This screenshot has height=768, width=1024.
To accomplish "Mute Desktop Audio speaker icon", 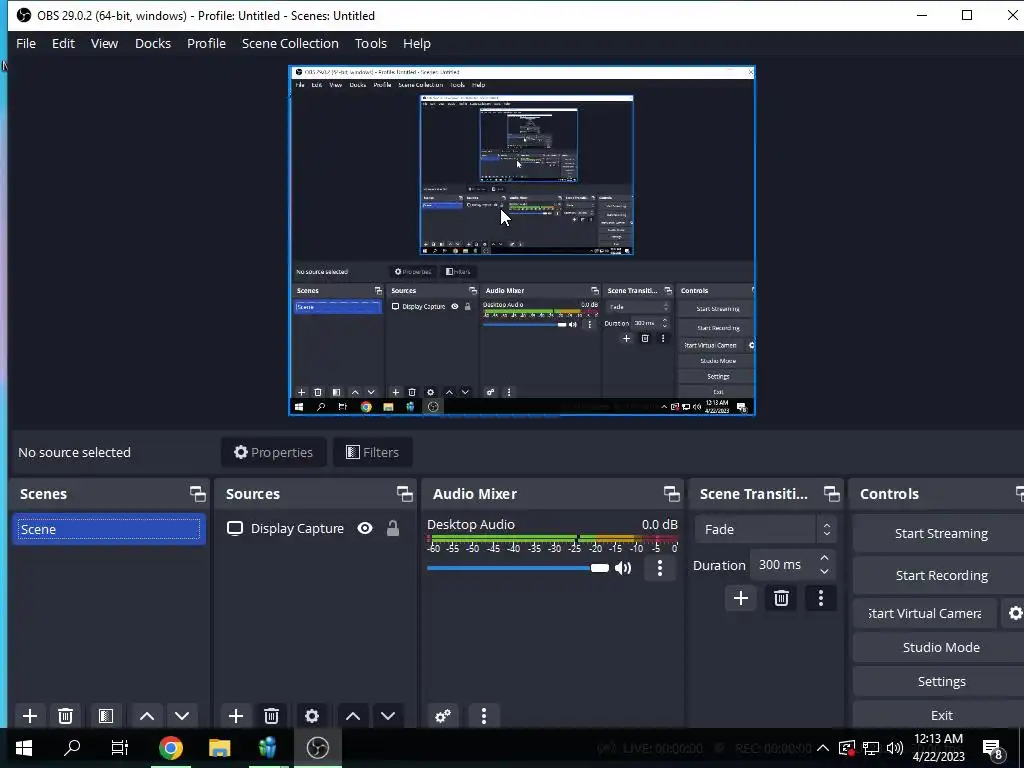I will (x=623, y=568).
